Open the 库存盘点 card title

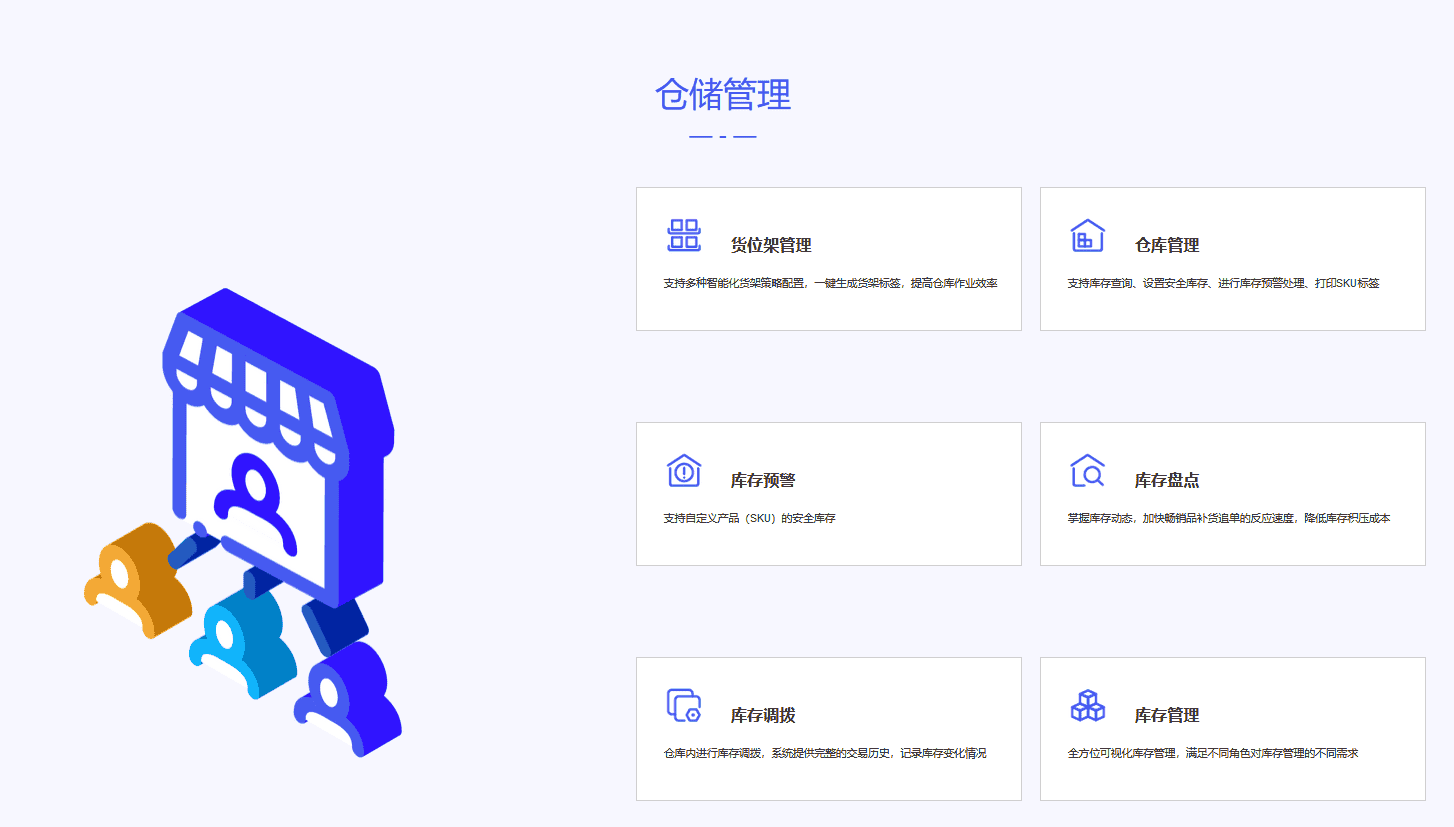click(x=1166, y=480)
